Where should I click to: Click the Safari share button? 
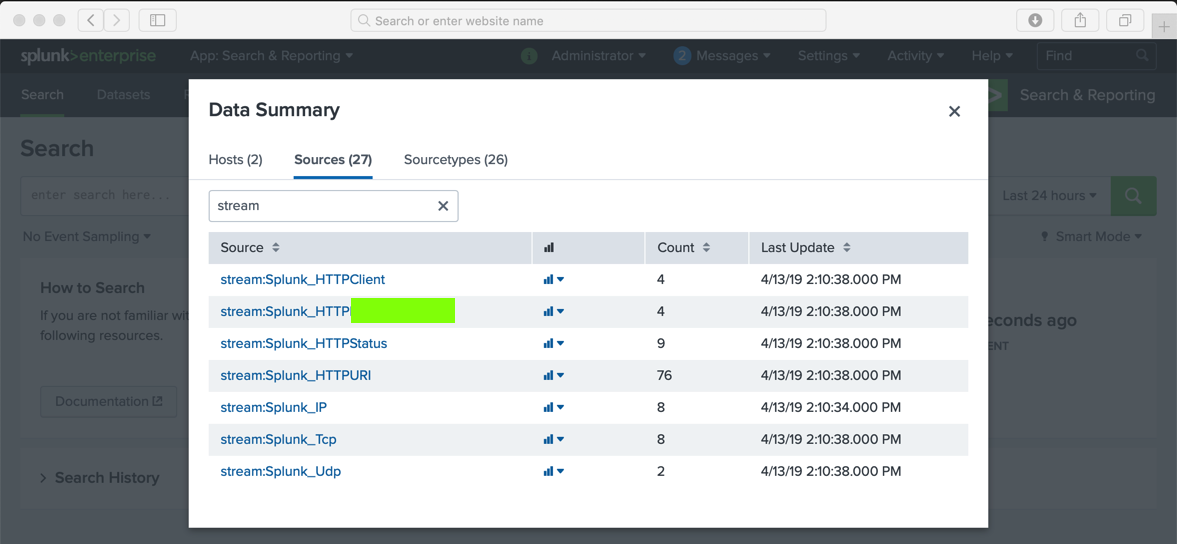1080,20
